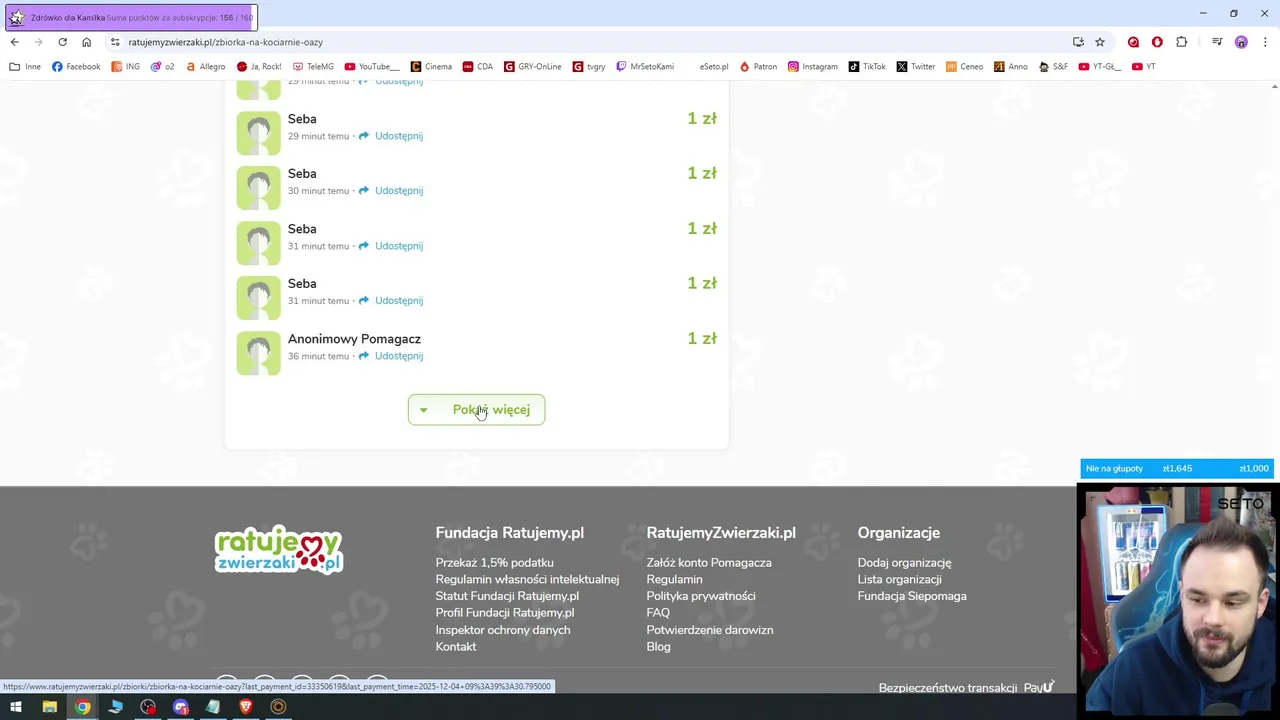The width and height of the screenshot is (1280, 720).
Task: Click the Chrome icon in the taskbar
Action: click(82, 707)
